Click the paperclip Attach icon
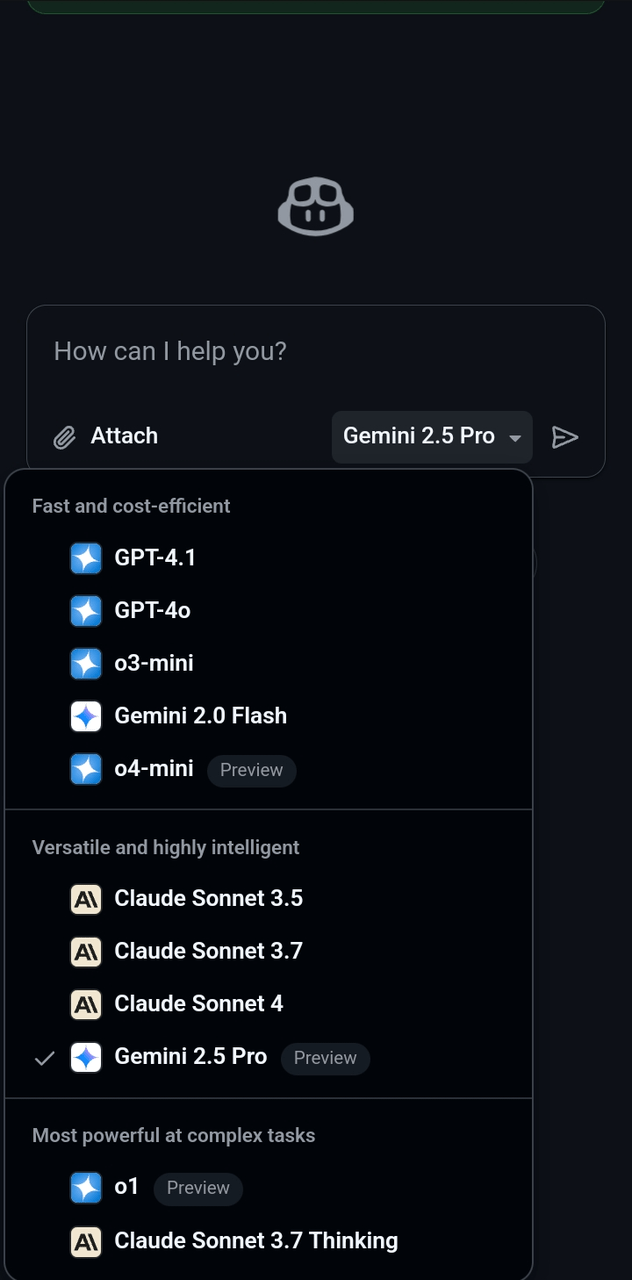Viewport: 632px width, 1280px height. [x=64, y=437]
